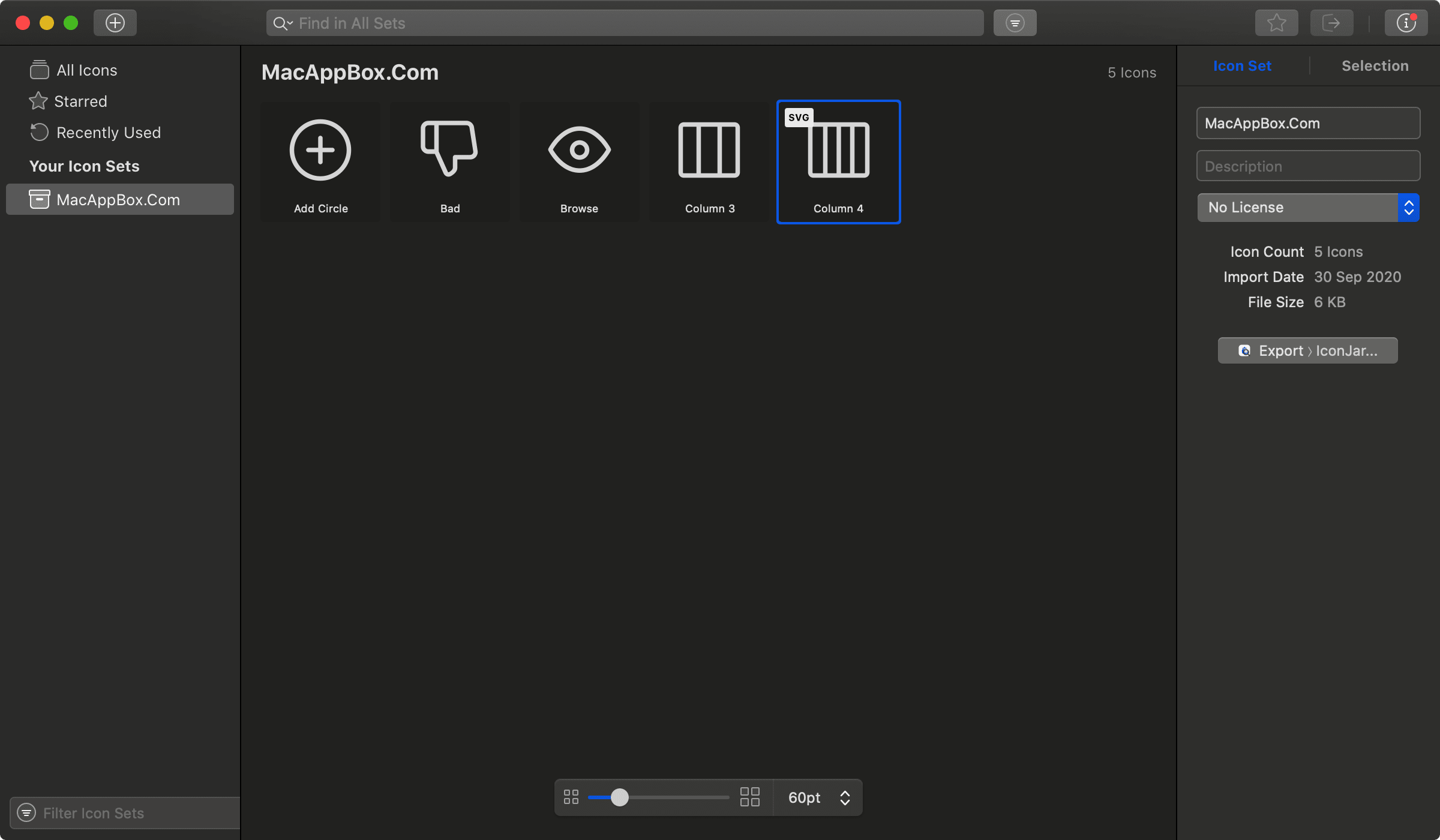Screen dimensions: 1440x840
Task: Star the selected icon with toolbar star
Action: [x=1276, y=23]
